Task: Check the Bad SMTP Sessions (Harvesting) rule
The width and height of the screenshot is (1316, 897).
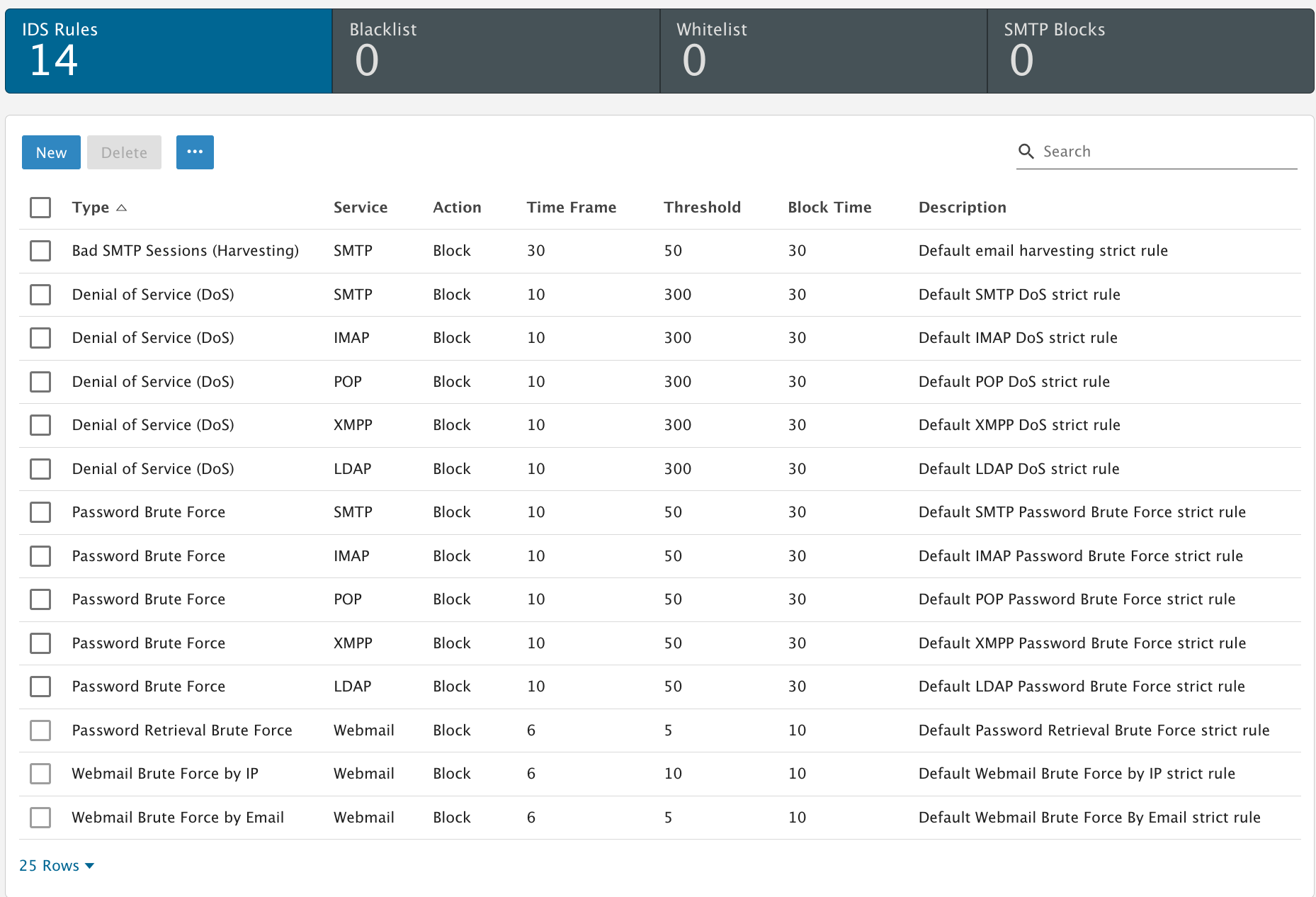Action: [40, 251]
